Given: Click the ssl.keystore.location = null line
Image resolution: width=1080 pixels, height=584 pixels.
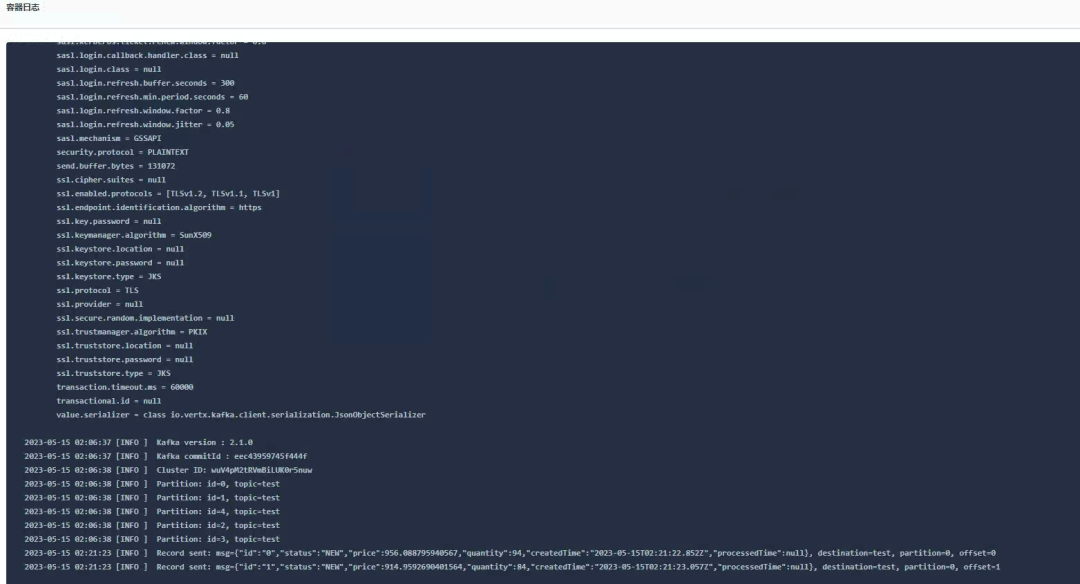Looking at the screenshot, I should point(121,249).
